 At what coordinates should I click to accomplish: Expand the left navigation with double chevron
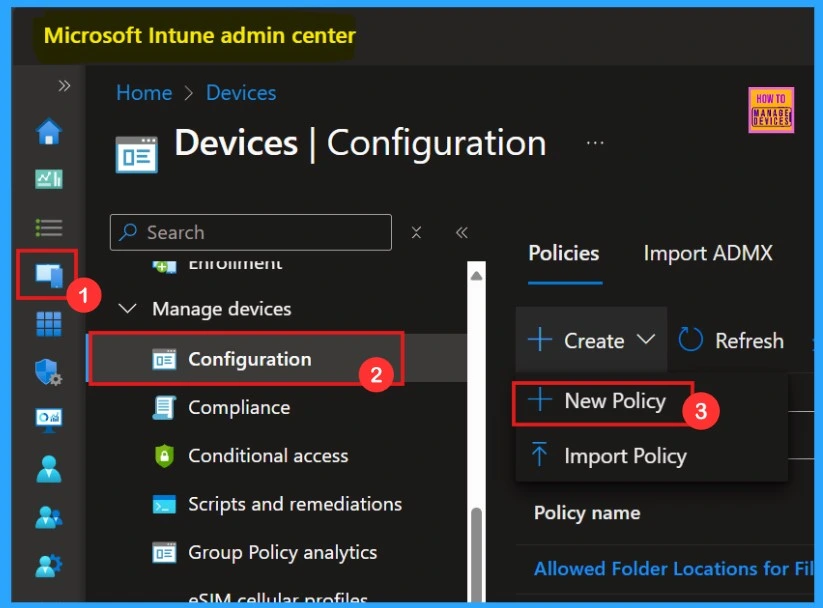coord(64,86)
